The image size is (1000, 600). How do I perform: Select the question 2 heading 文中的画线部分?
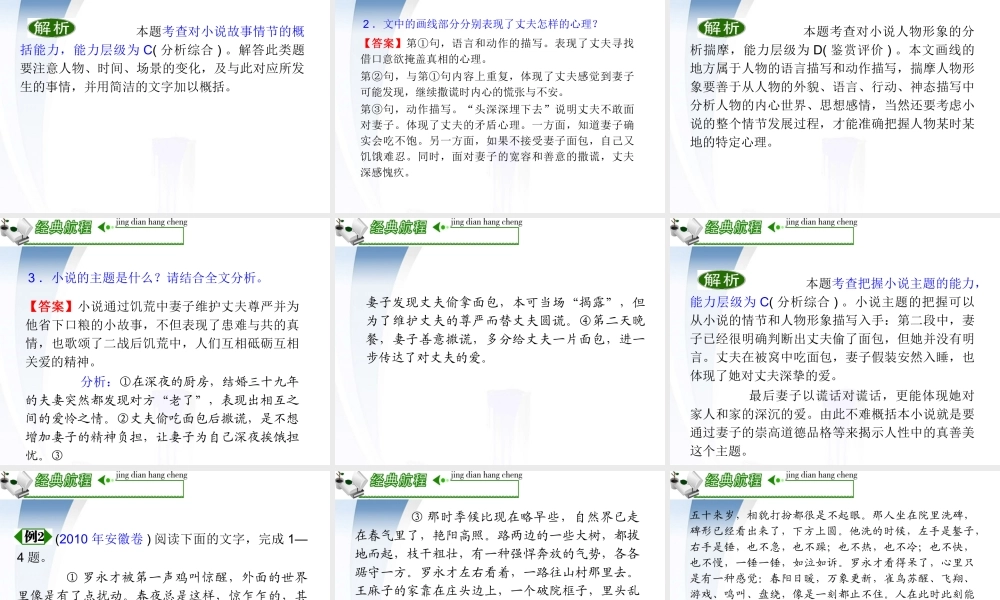pos(480,24)
